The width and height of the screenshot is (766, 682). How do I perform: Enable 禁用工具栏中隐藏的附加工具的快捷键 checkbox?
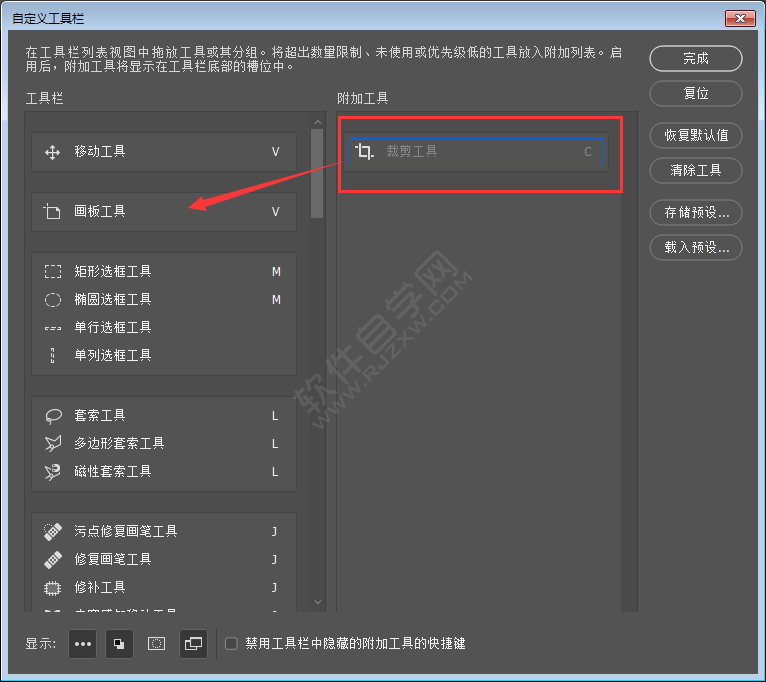pos(231,644)
